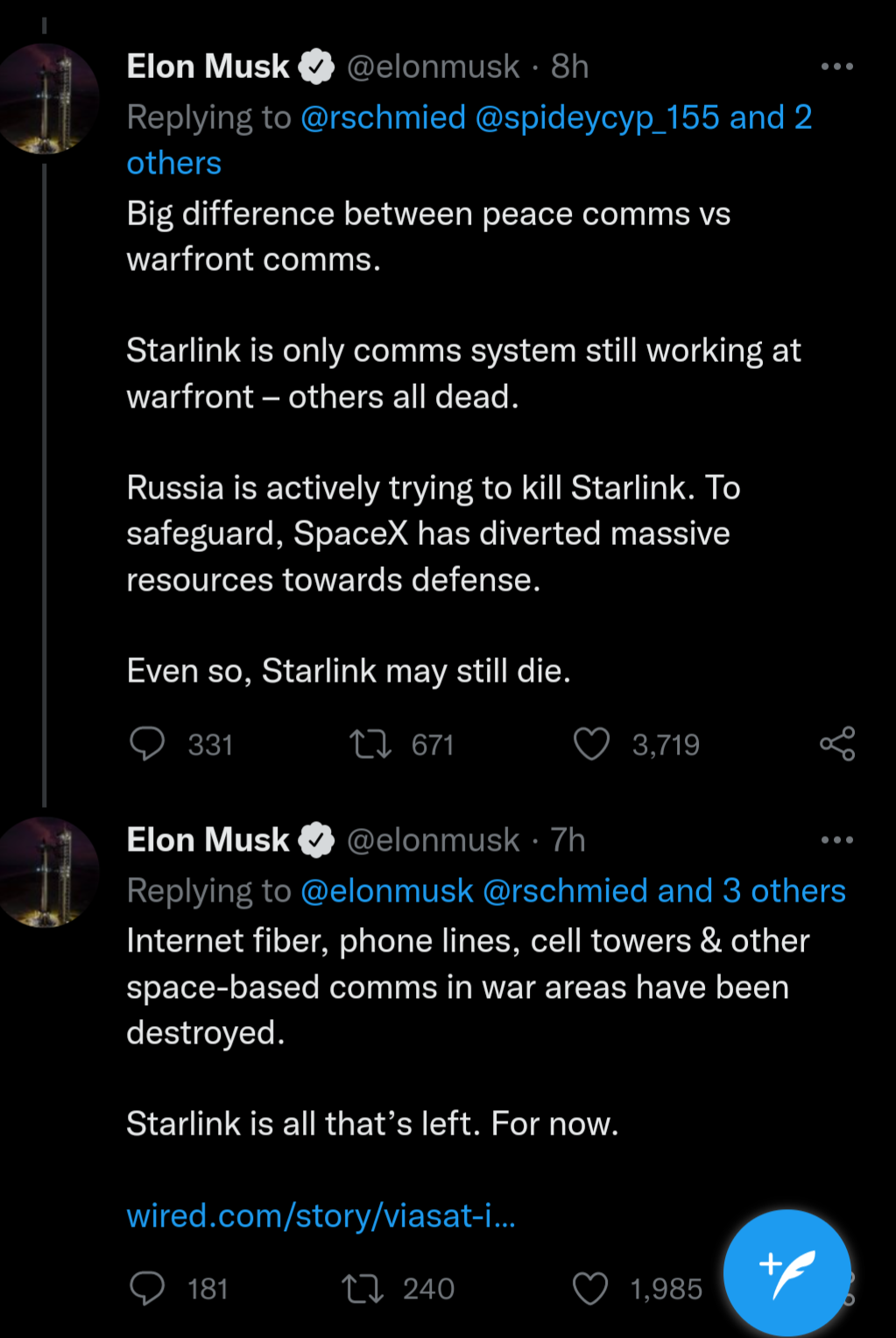896x1338 pixels.
Task: Click reply icon on first tweet
Action: tap(147, 744)
